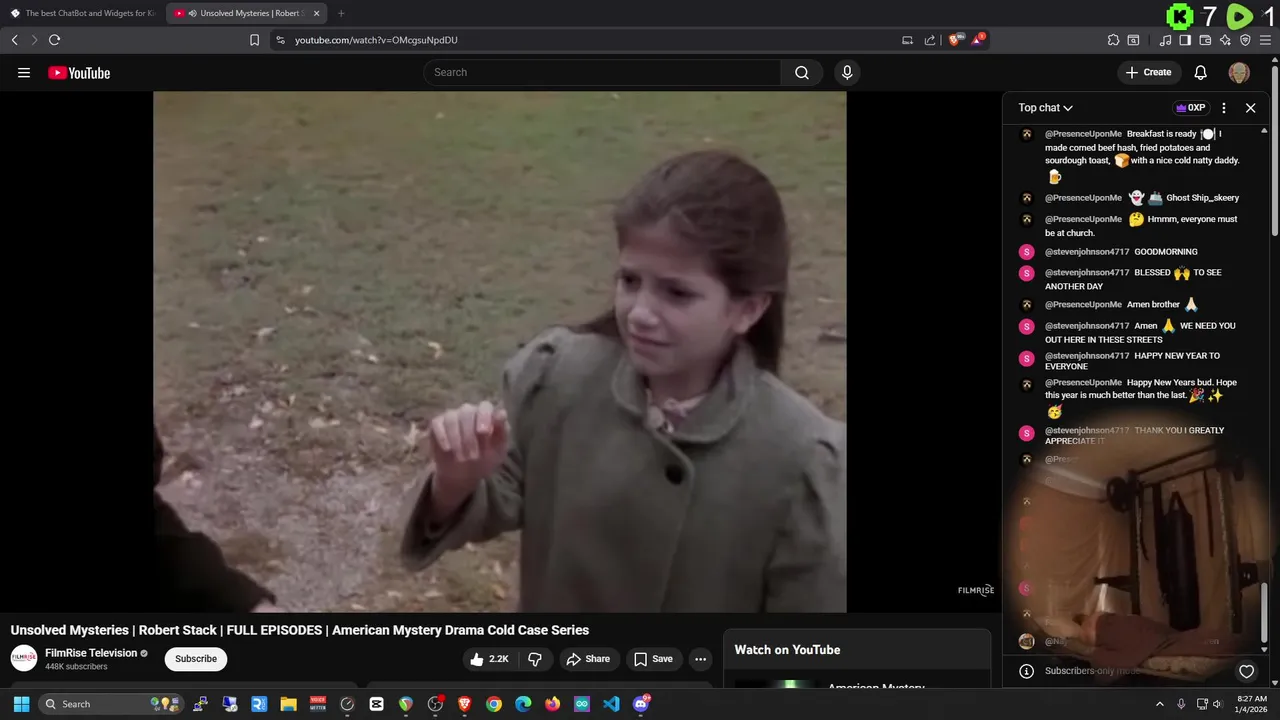This screenshot has width=1280, height=720.
Task: Go back in browser history
Action: (14, 40)
